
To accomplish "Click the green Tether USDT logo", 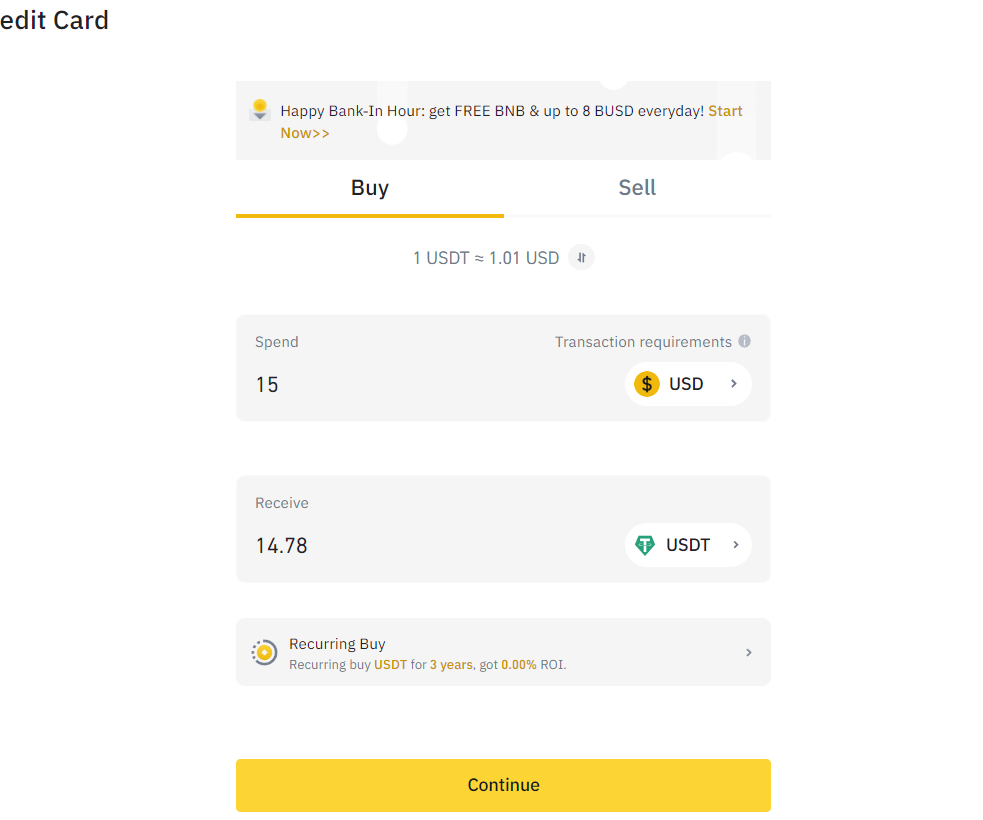I will [645, 545].
